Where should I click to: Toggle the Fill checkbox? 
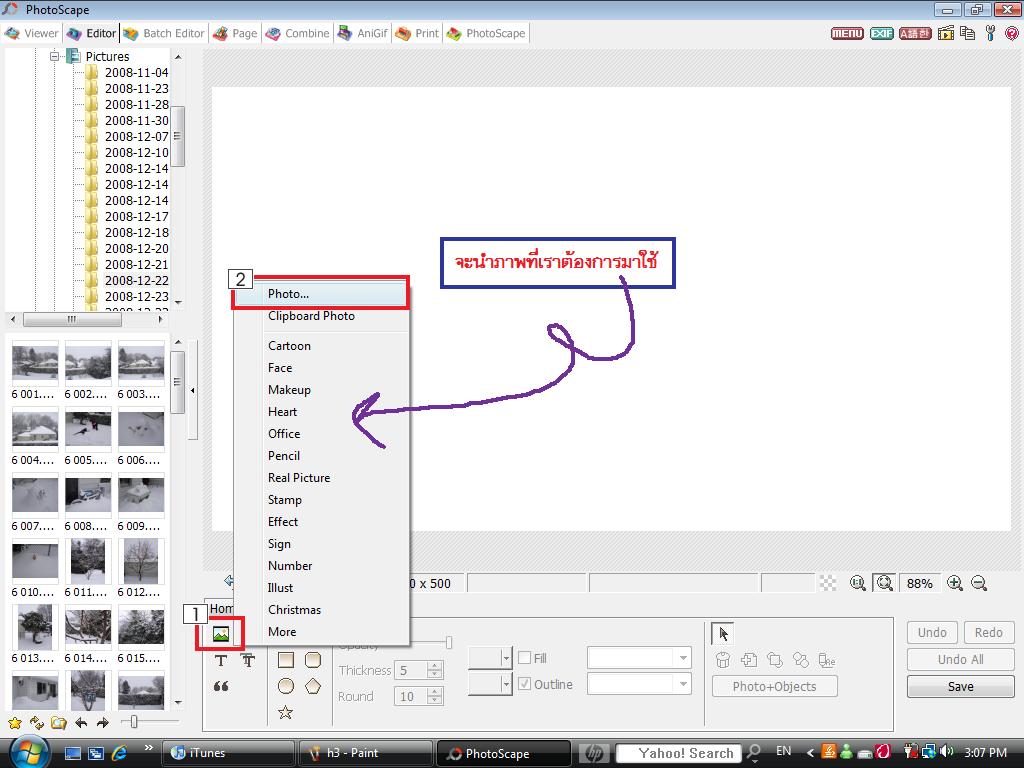click(524, 658)
